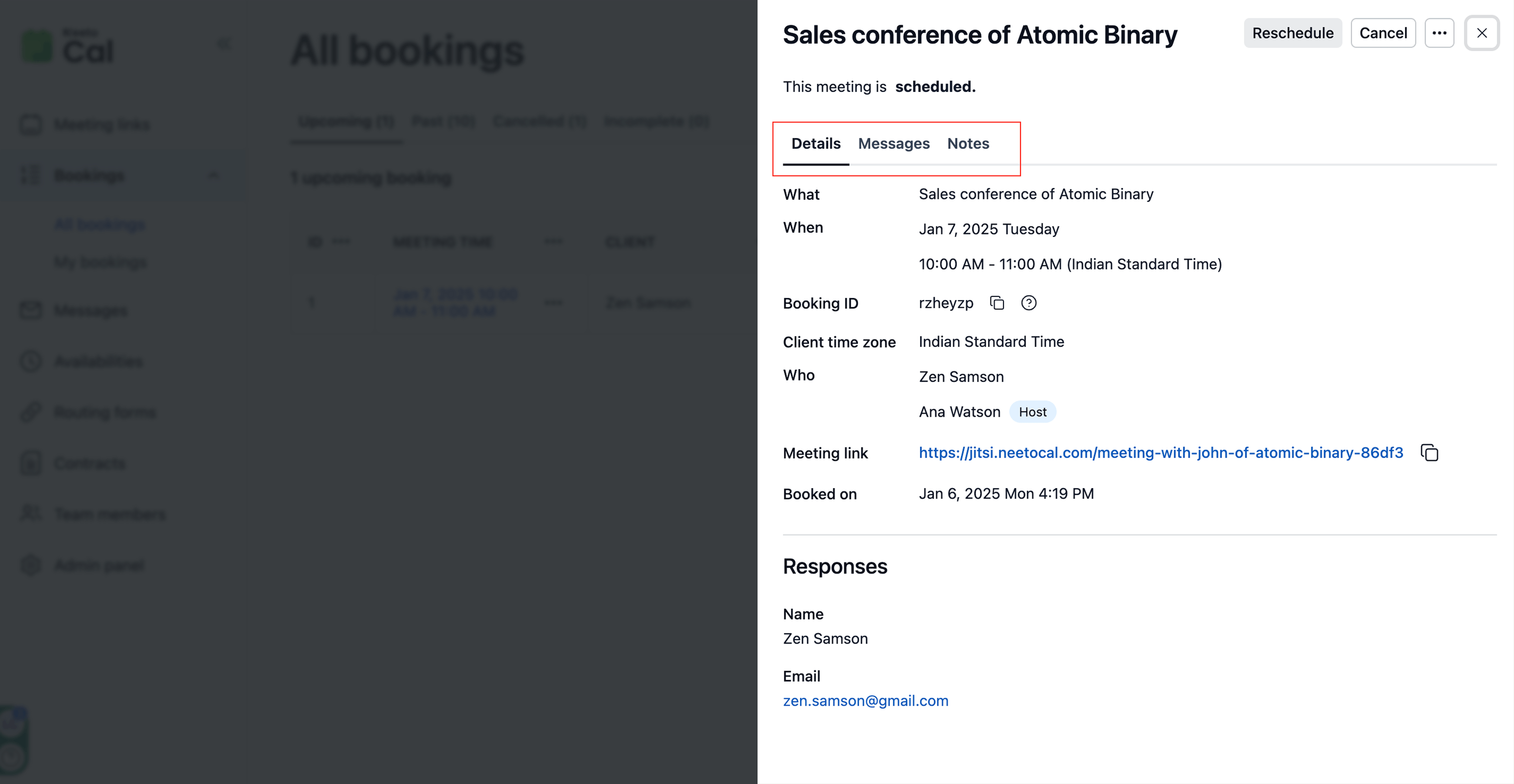Click the Reschedule button

[x=1293, y=34]
